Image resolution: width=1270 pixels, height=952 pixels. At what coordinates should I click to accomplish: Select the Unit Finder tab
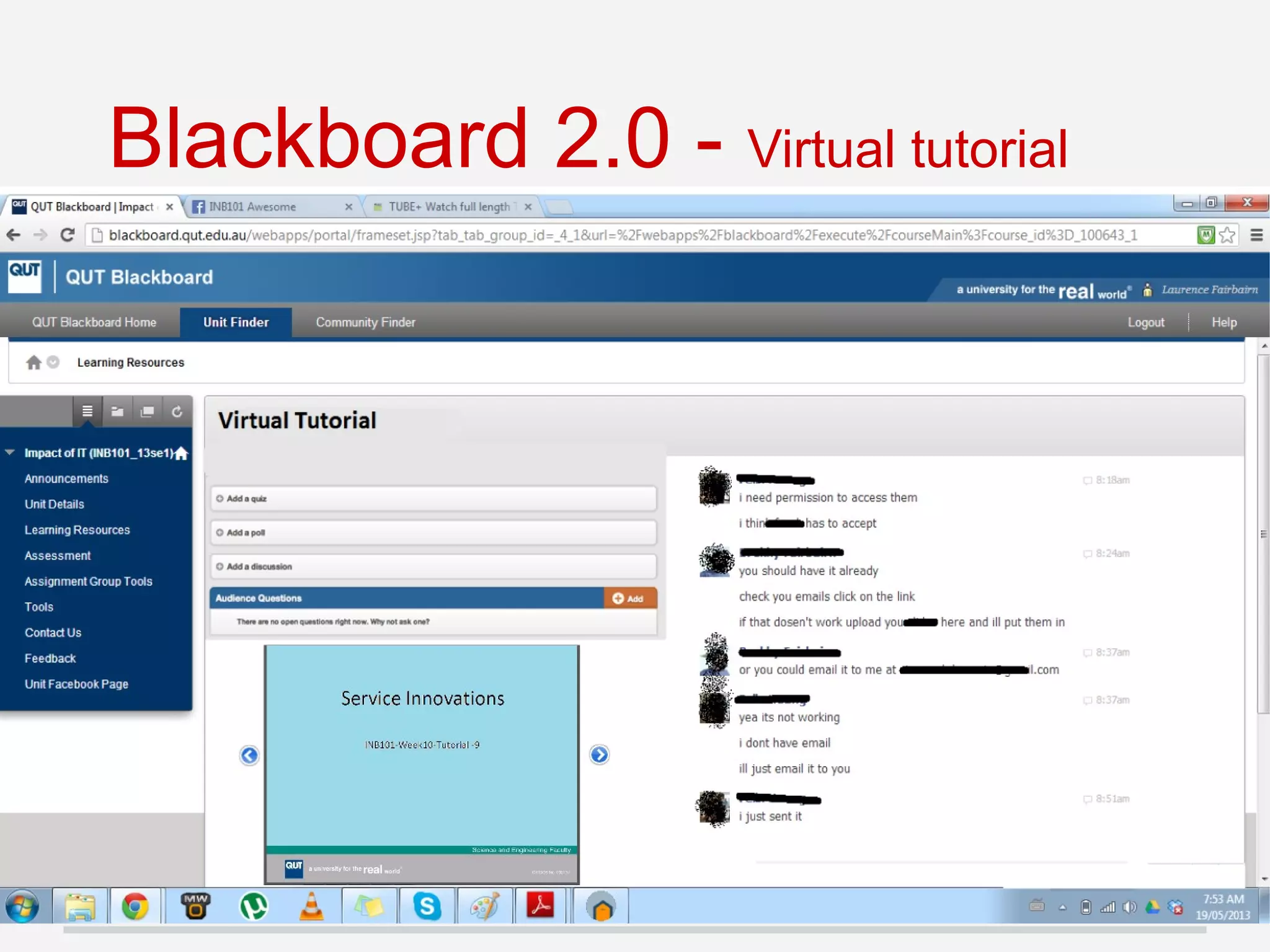coord(236,322)
